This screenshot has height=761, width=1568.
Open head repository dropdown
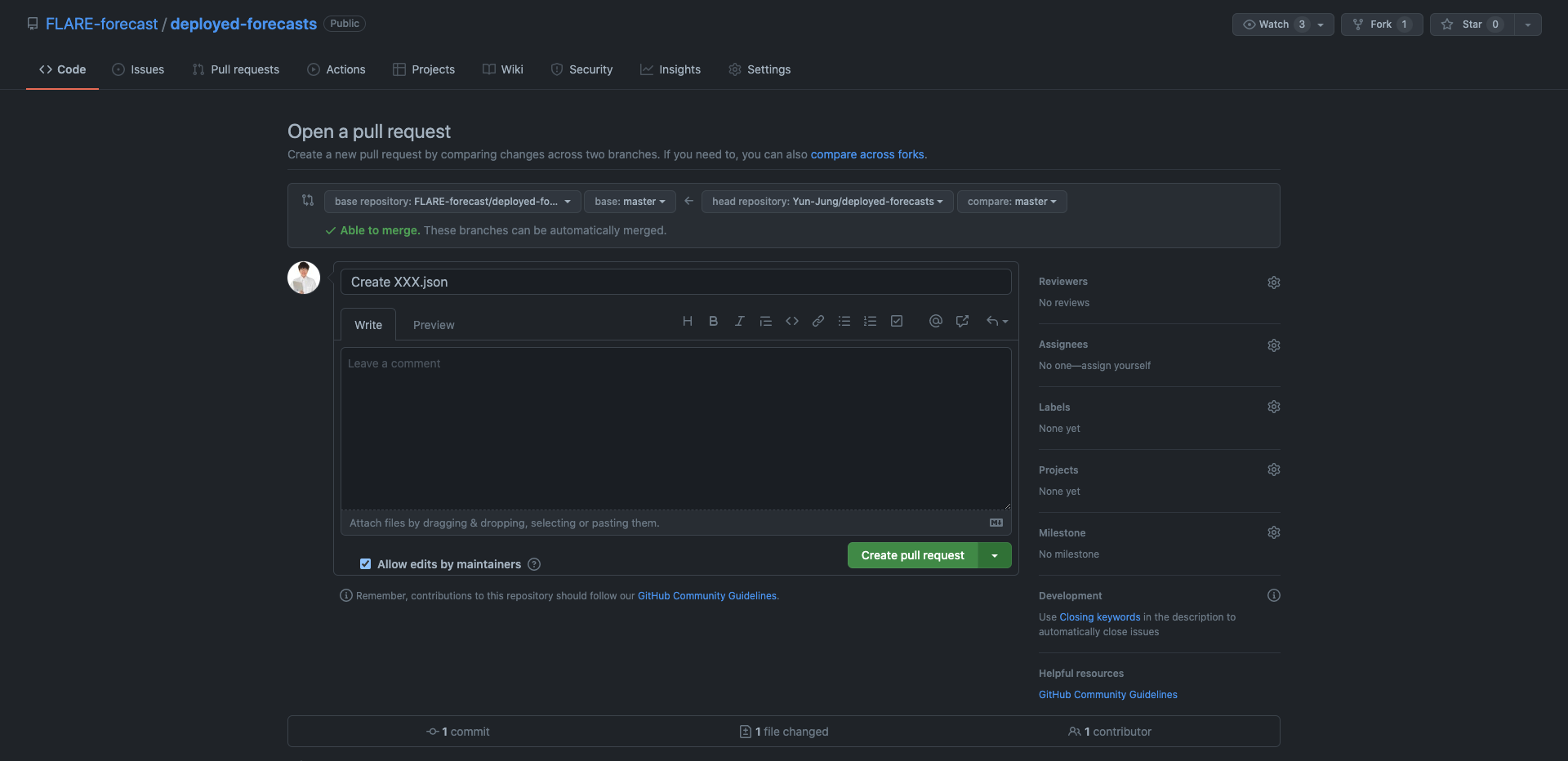point(827,202)
